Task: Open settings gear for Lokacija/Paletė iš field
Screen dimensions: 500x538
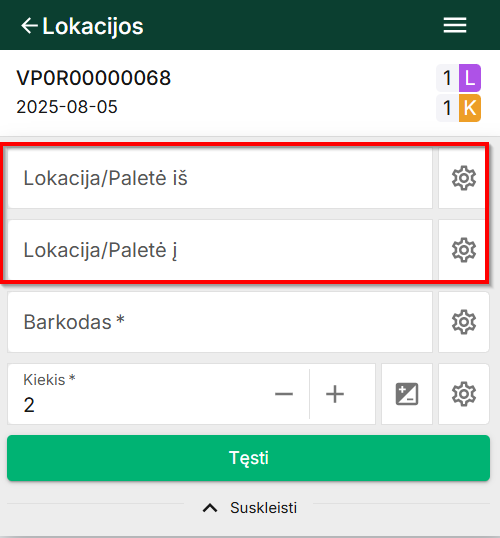Action: click(464, 178)
